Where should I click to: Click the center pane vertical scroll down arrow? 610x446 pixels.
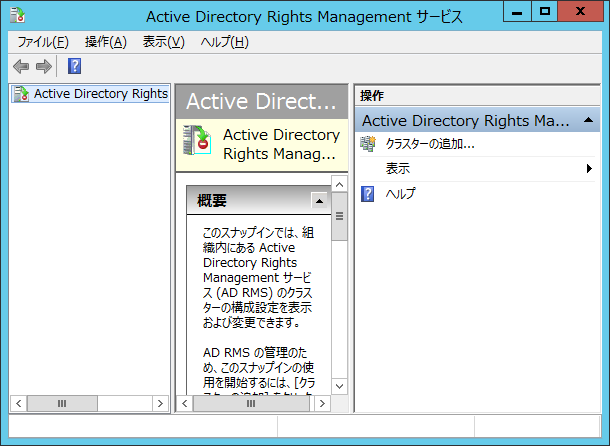tap(339, 386)
